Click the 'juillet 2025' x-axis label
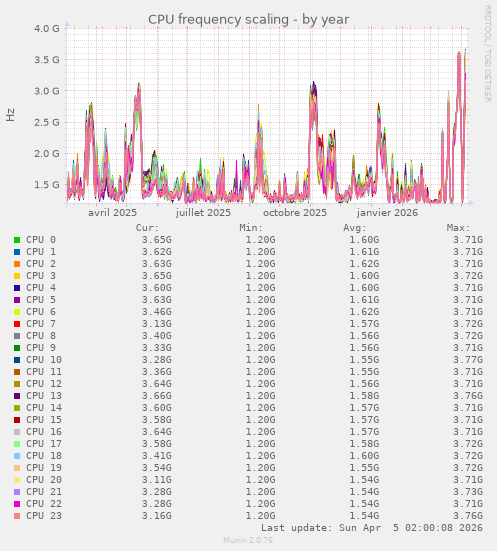497x551 pixels. [x=204, y=213]
